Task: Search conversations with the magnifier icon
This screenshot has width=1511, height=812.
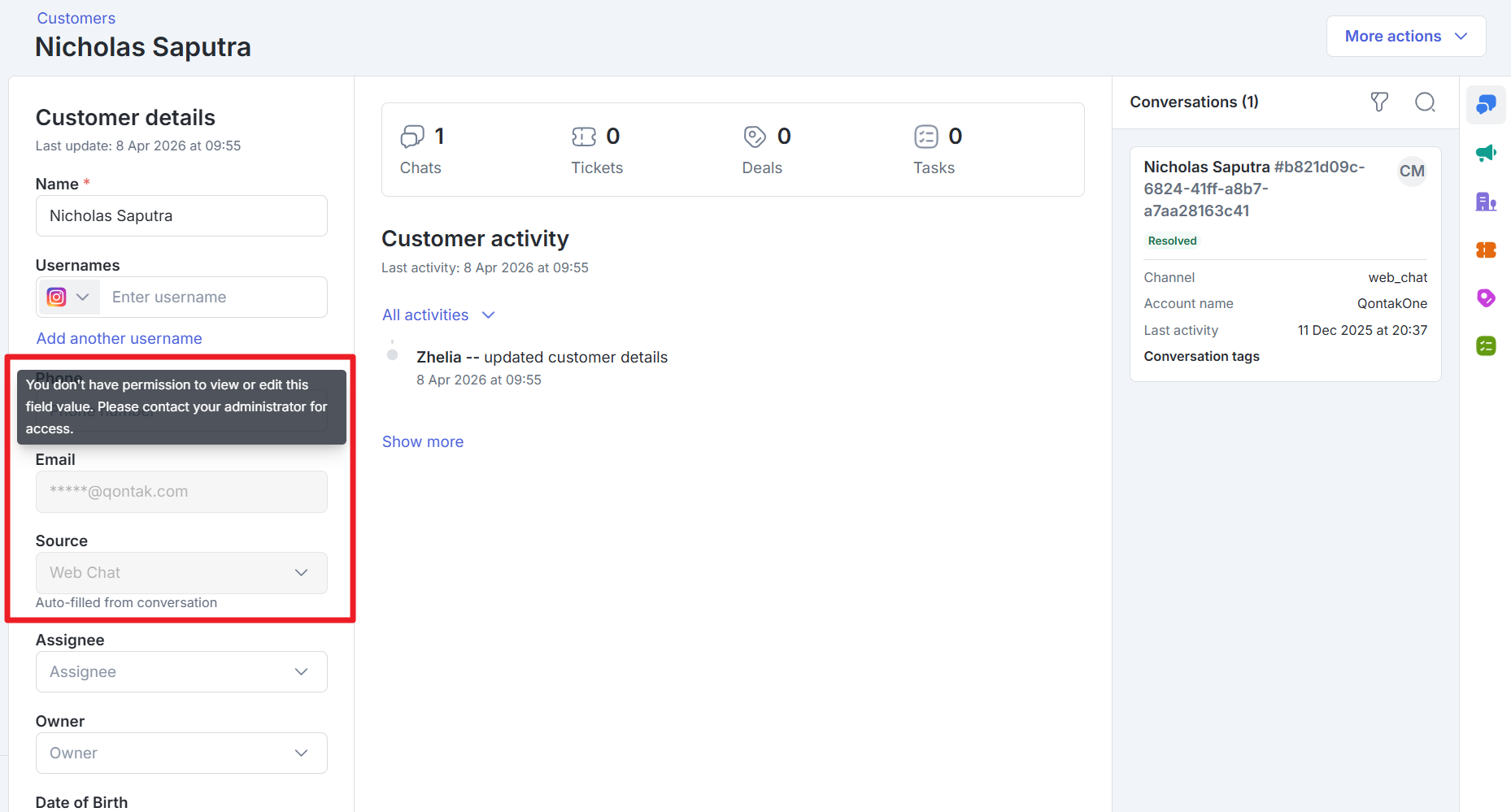Action: (1425, 102)
